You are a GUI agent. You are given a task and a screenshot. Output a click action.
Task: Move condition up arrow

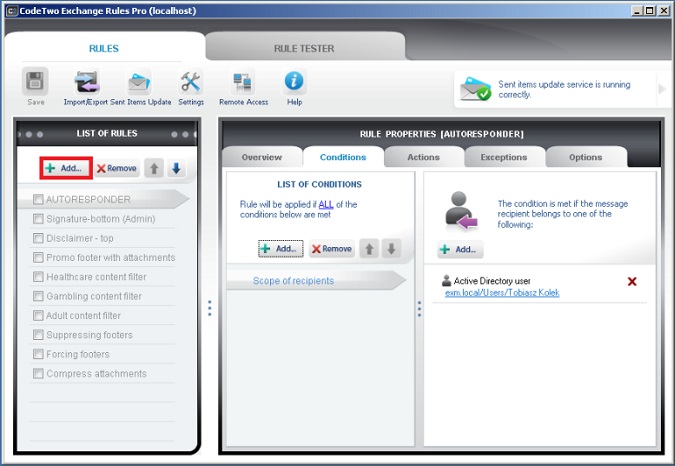(369, 249)
